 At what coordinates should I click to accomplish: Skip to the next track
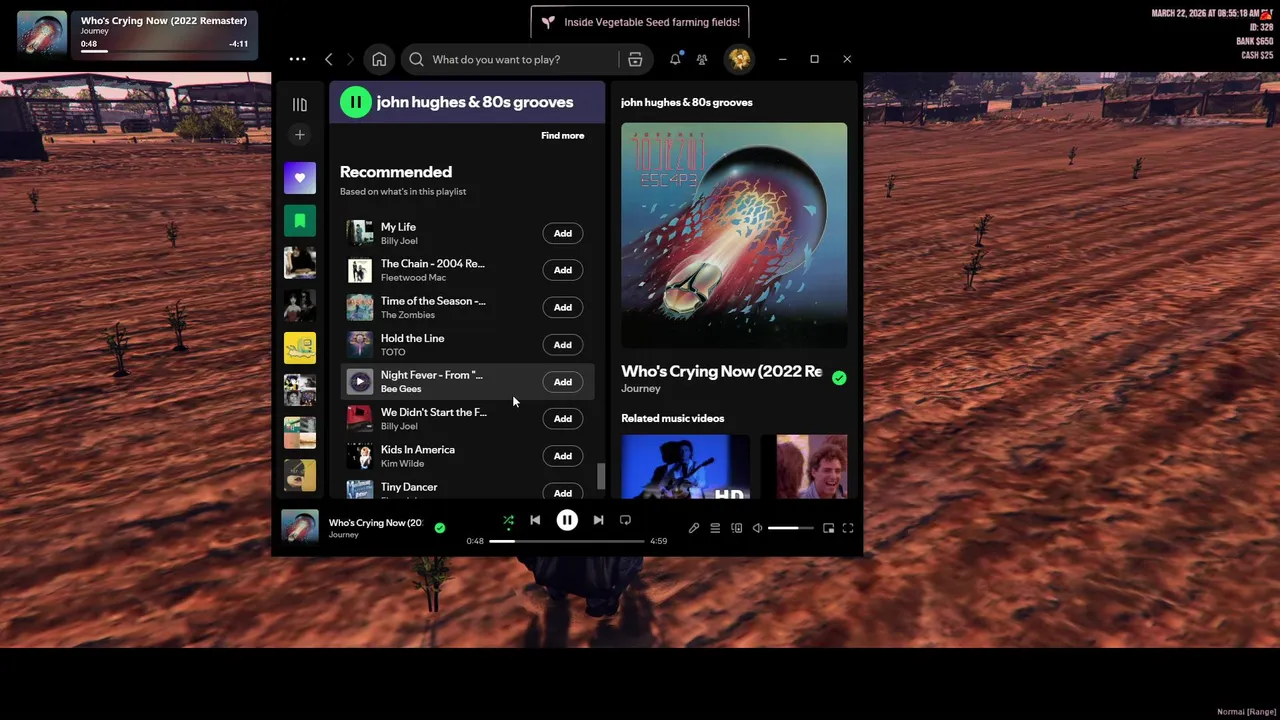coord(598,520)
